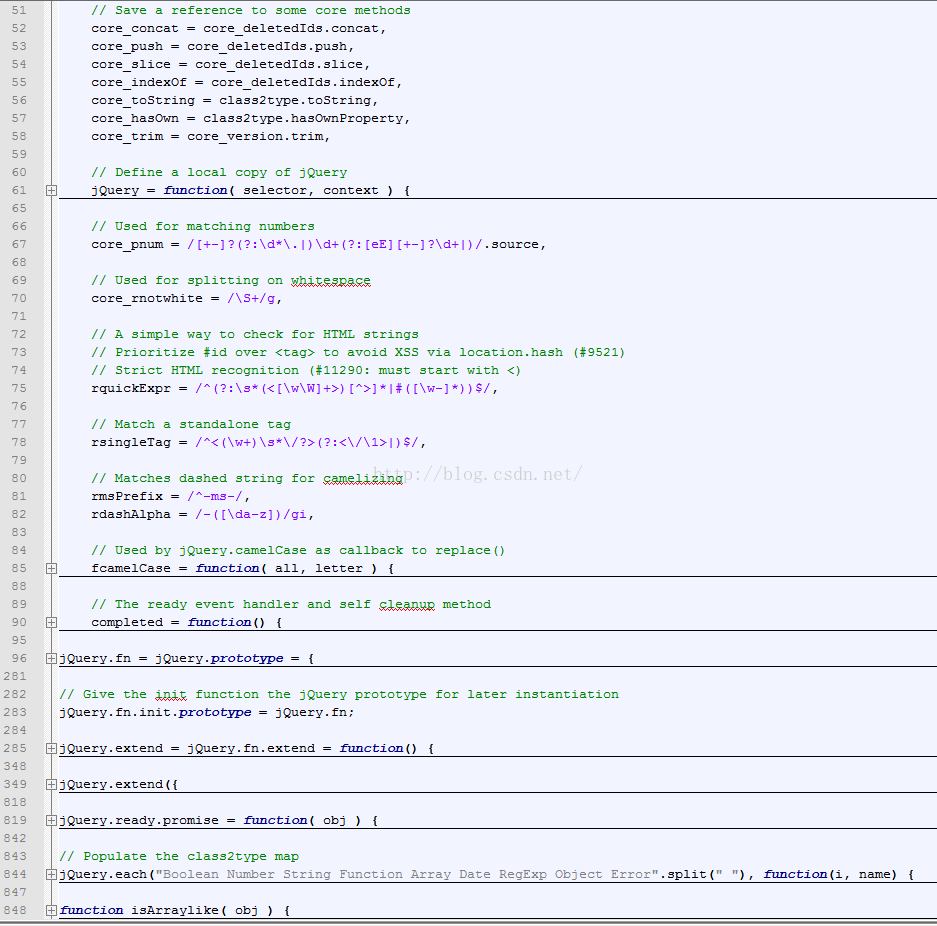Image resolution: width=937 pixels, height=926 pixels.
Task: Click 'core_rnotwhite' on line 70
Action: (x=147, y=298)
